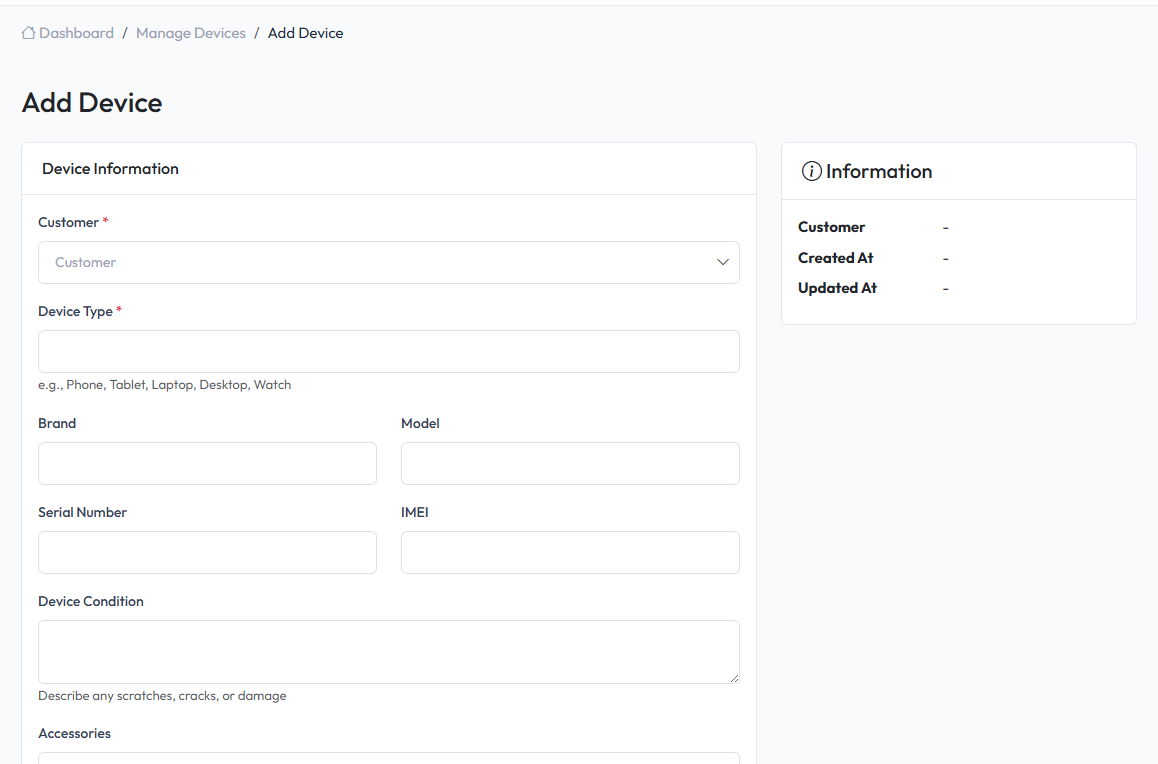Click inside the Device Condition textarea
Image resolution: width=1158 pixels, height=764 pixels.
(x=388, y=652)
